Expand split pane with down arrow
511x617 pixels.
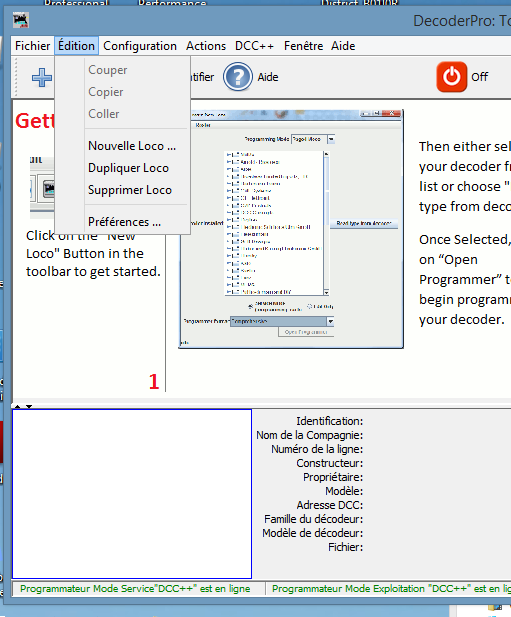coord(29,406)
